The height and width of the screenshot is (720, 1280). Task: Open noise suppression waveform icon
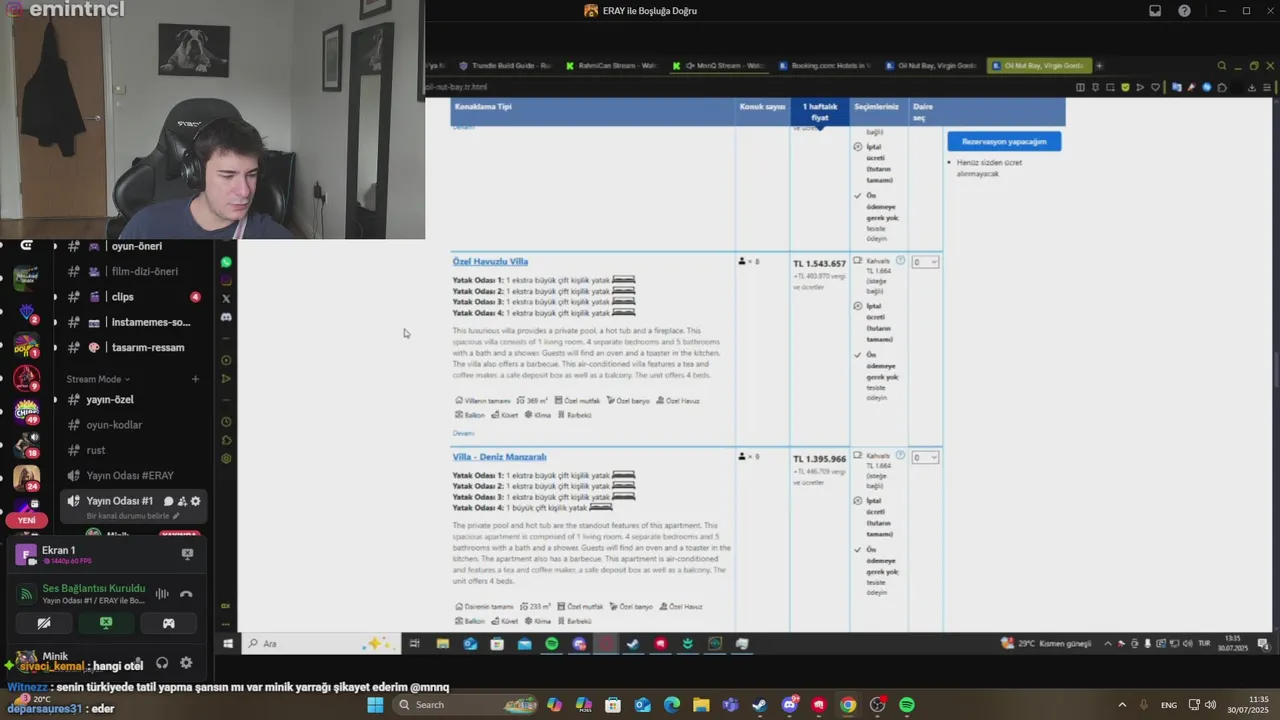(x=162, y=594)
